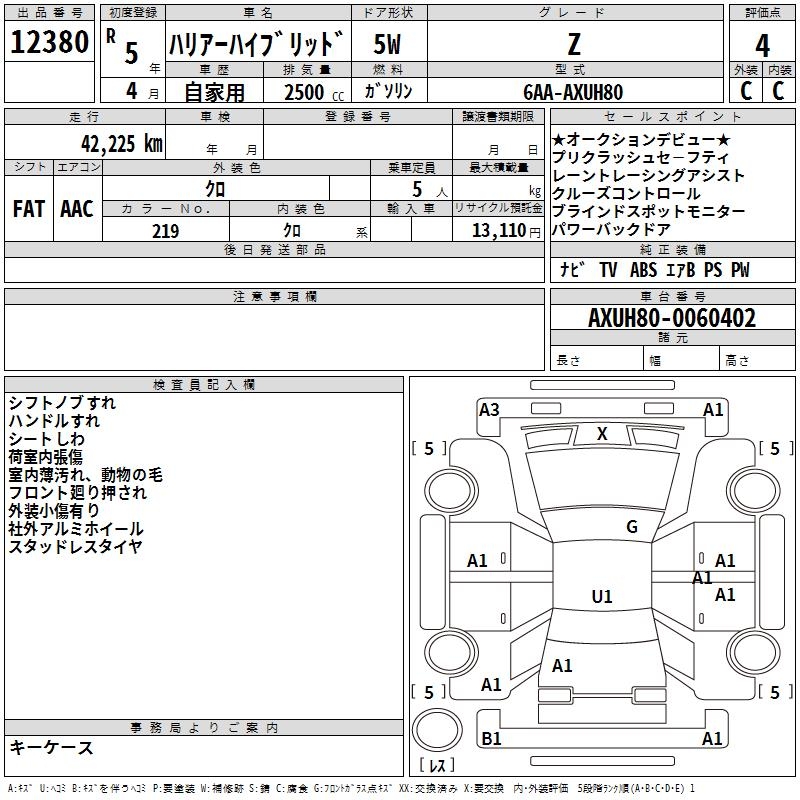Image resolution: width=800 pixels, height=800 pixels.
Task: Click the note 室内薄汚れ、動物の毛
Action: coord(85,474)
